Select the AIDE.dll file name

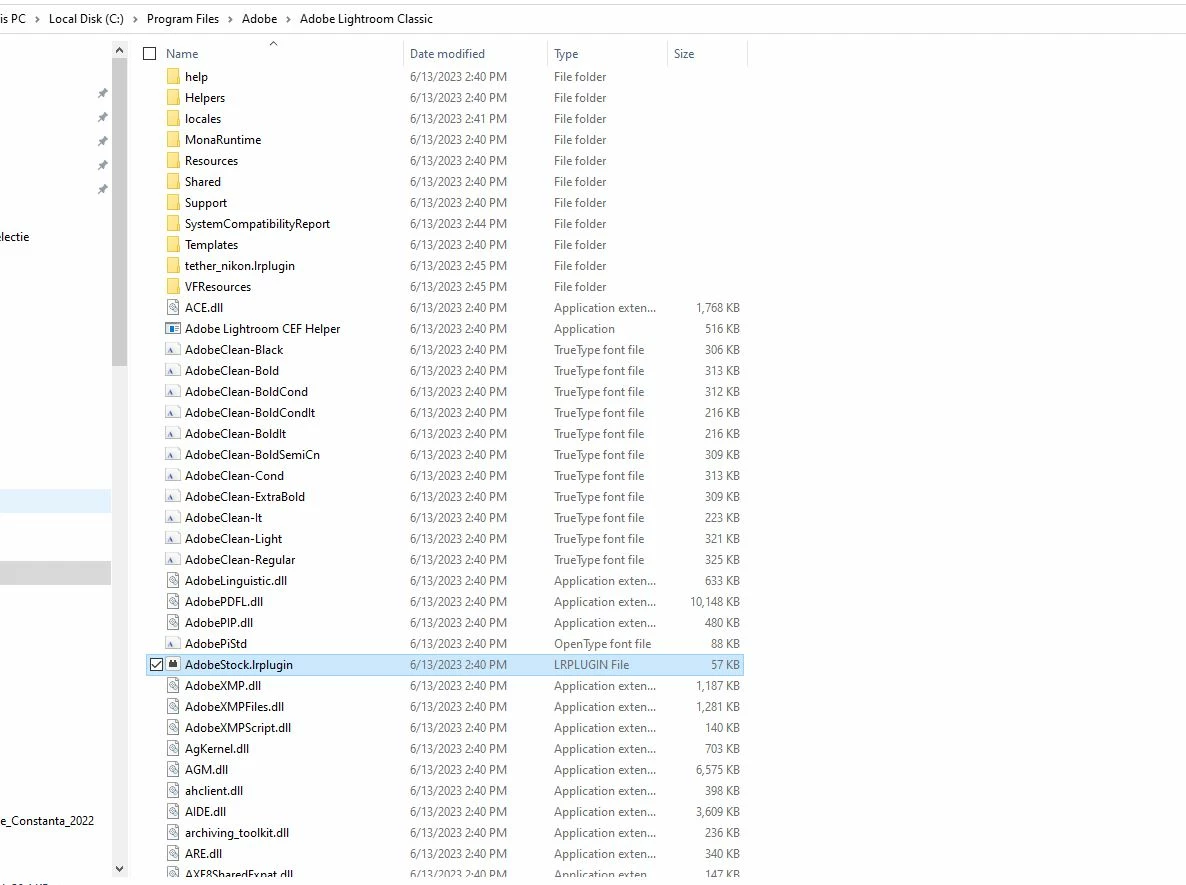click(206, 812)
